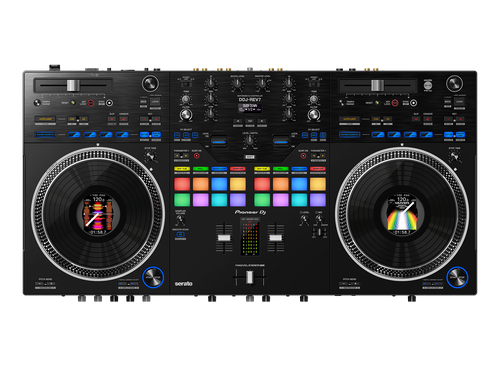Click the left deck BACK button

tap(143, 101)
